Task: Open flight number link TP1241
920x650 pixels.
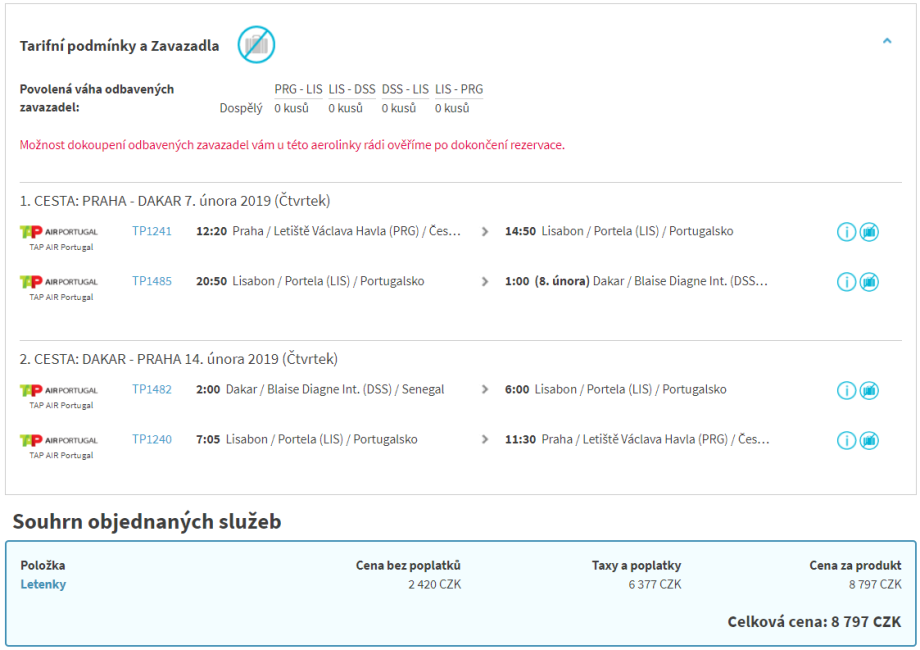Action: pyautogui.click(x=152, y=231)
